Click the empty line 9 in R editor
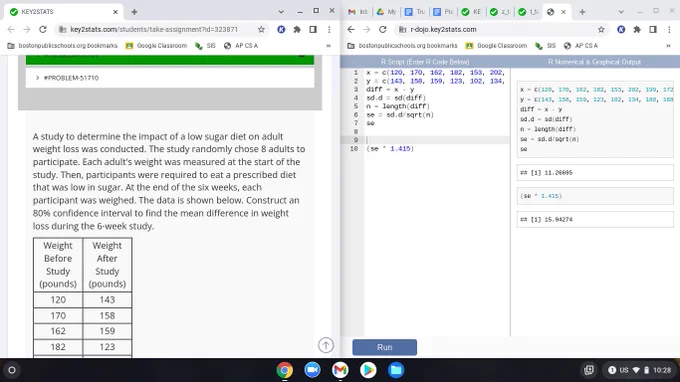 (x=438, y=140)
